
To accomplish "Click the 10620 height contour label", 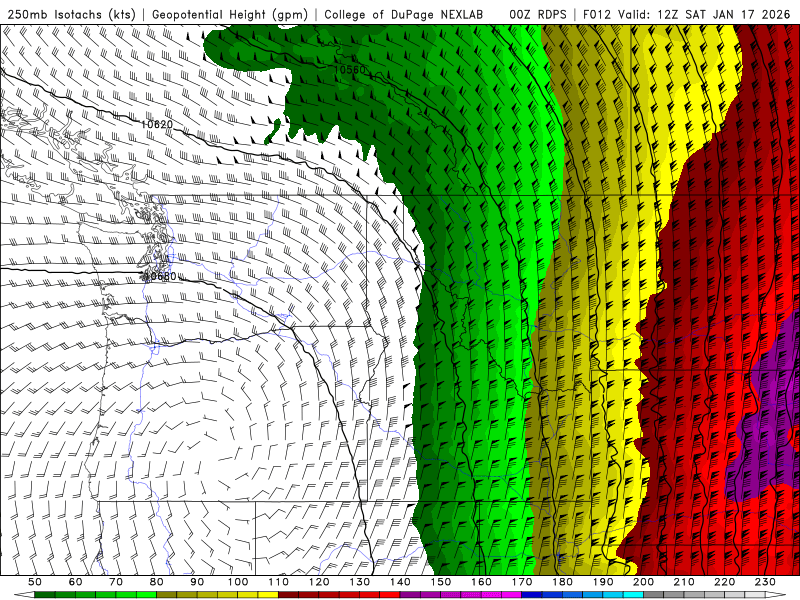I will (157, 124).
